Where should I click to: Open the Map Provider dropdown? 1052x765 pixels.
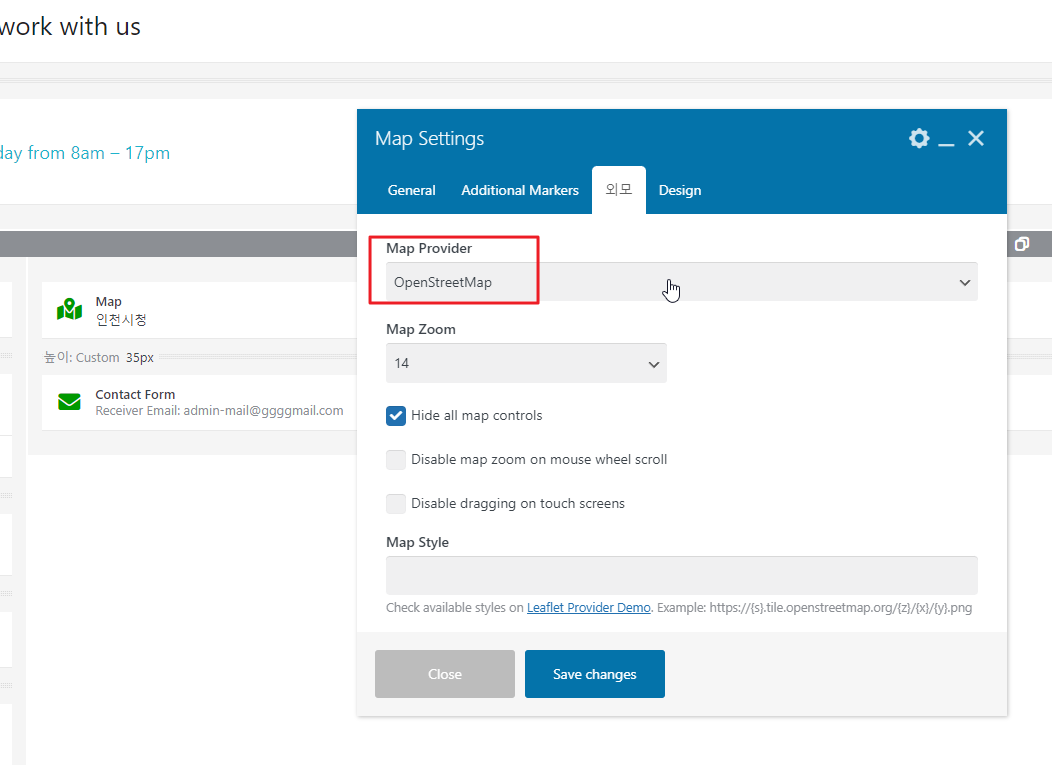tap(682, 282)
